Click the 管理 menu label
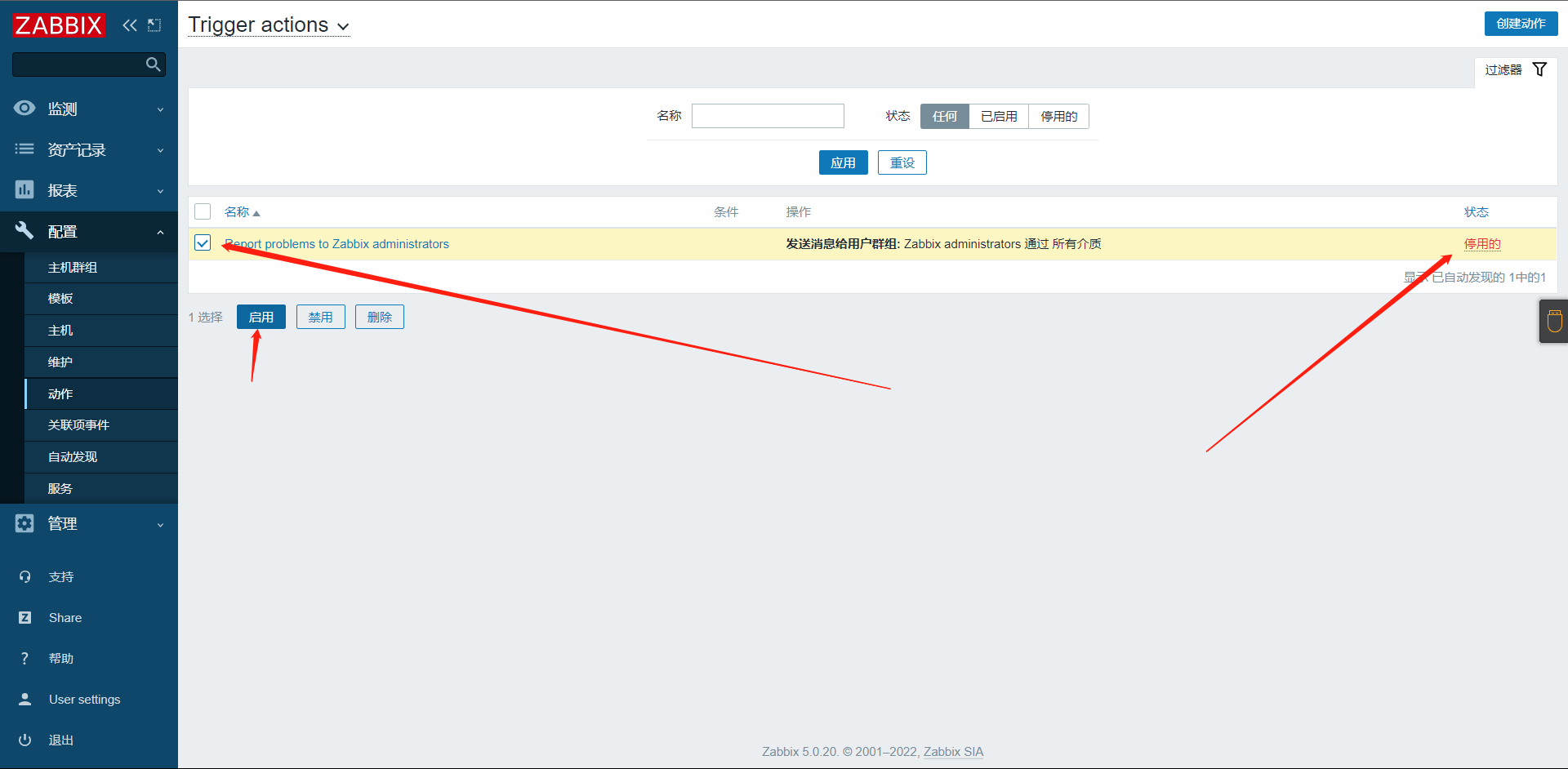This screenshot has height=769, width=1568. tap(62, 523)
